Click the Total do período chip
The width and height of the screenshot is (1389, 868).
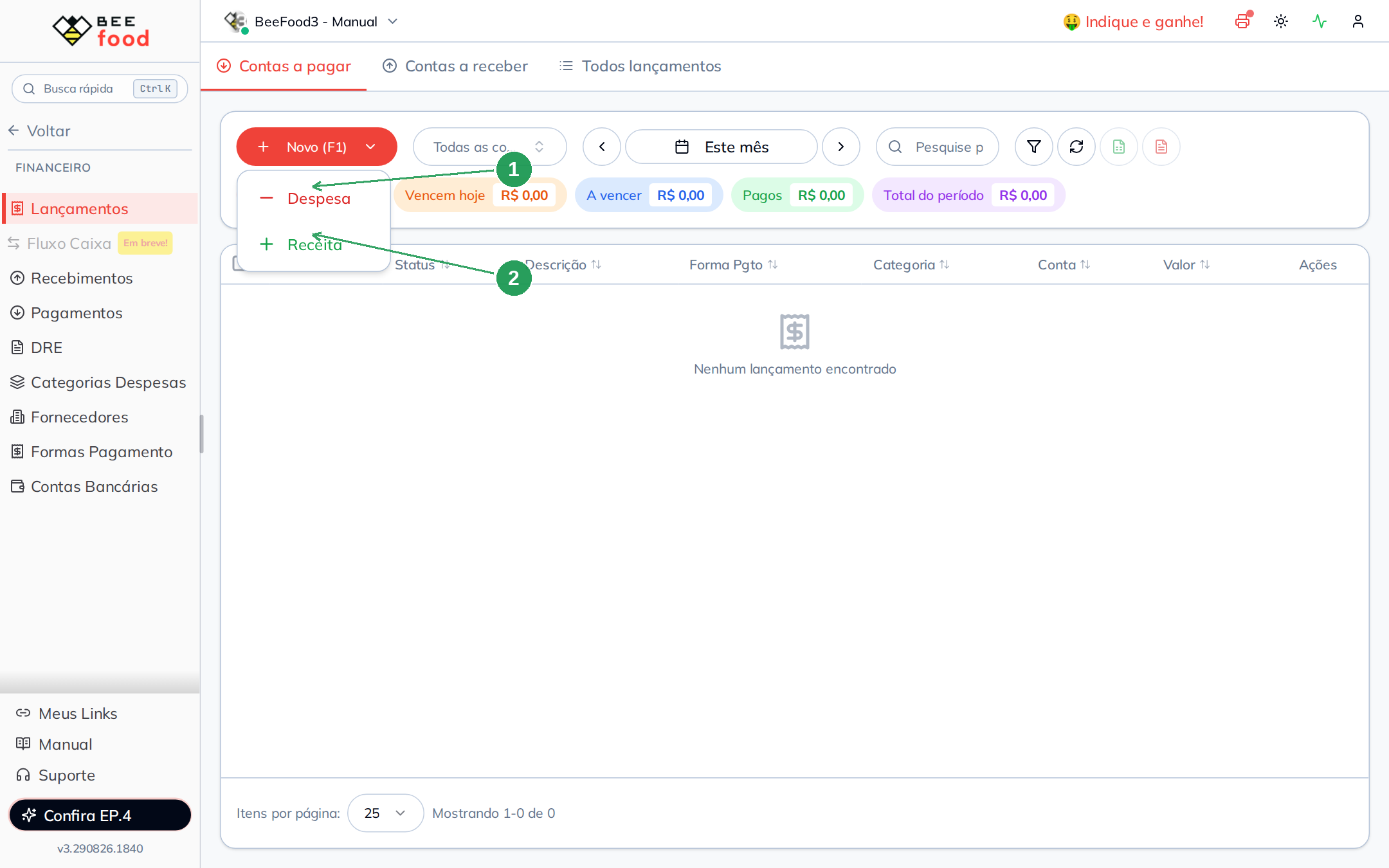coord(968,195)
